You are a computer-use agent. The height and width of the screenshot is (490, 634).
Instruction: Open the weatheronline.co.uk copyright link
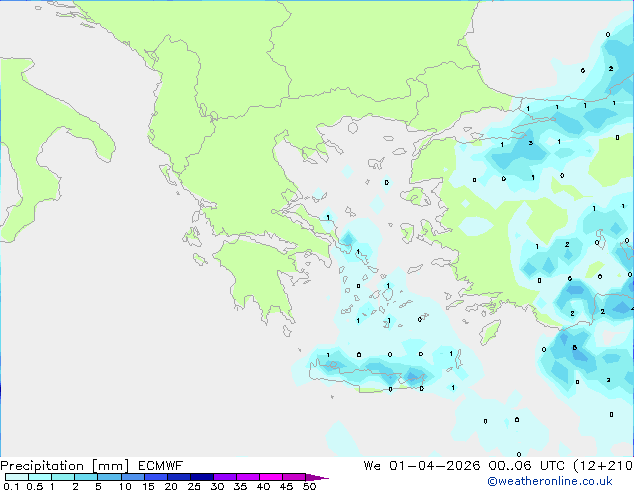pos(549,481)
